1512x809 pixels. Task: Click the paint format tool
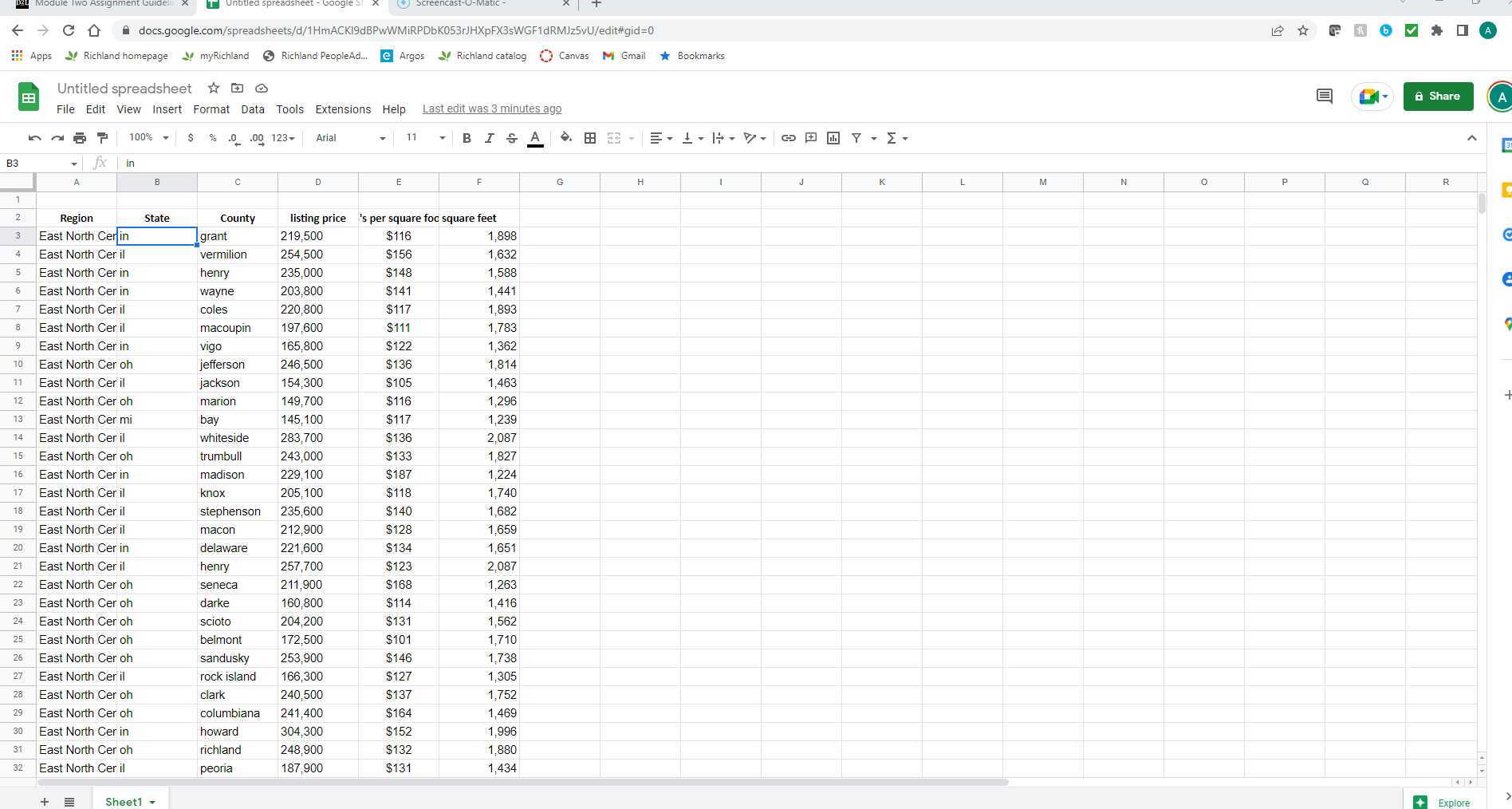tap(102, 137)
